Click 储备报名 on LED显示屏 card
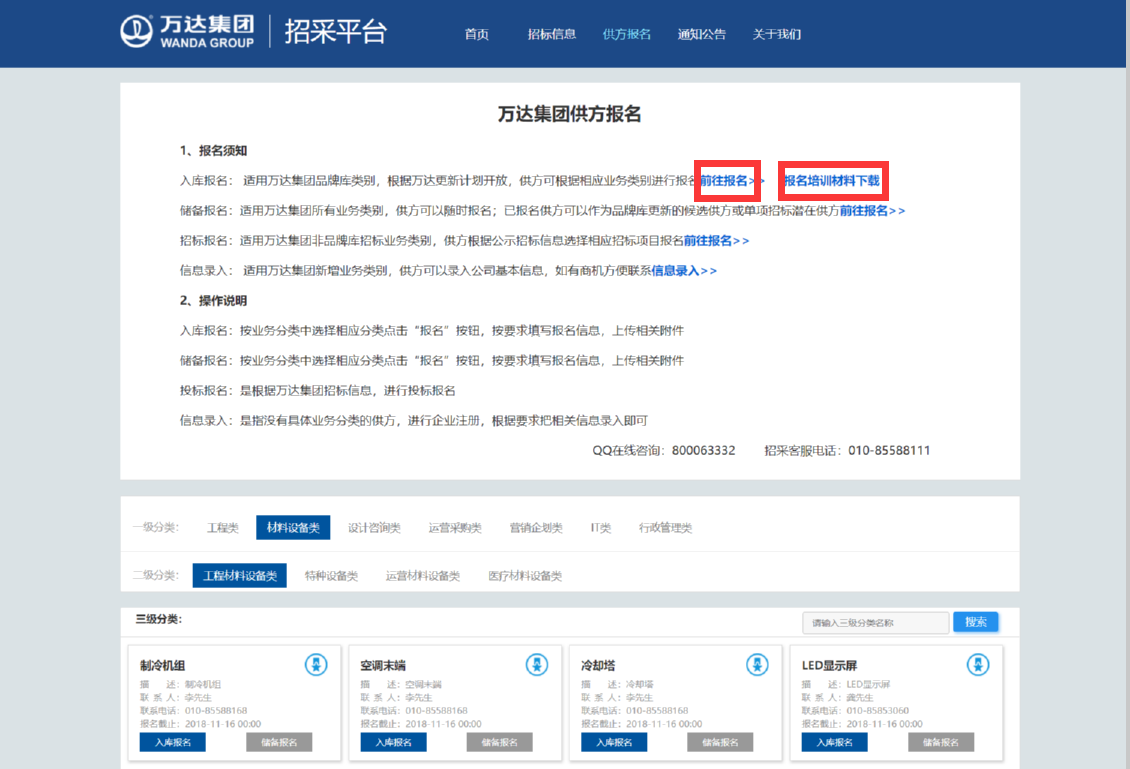Image resolution: width=1130 pixels, height=769 pixels. [941, 742]
